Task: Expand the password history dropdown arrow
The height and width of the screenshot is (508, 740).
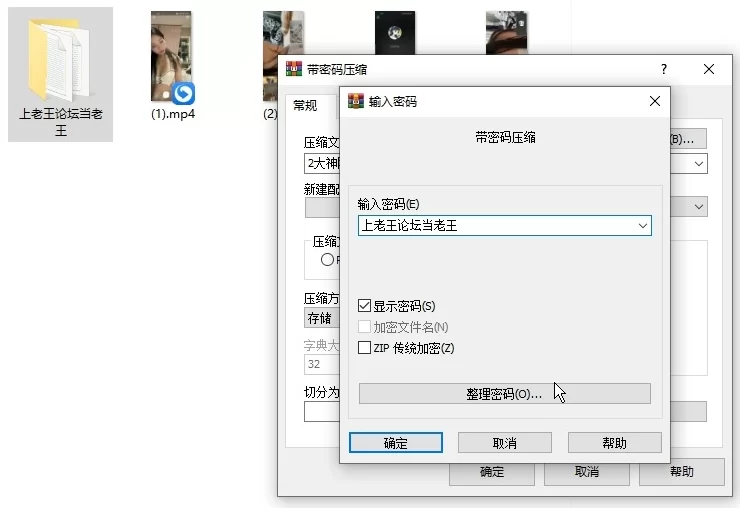Action: (x=641, y=226)
